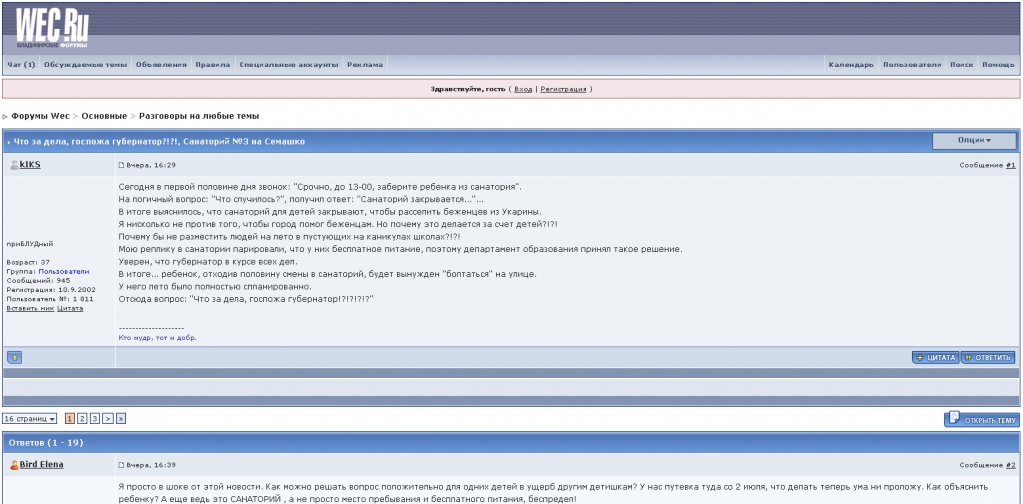Click the scroll-to-top arrow icon under kIKS post

(14, 357)
